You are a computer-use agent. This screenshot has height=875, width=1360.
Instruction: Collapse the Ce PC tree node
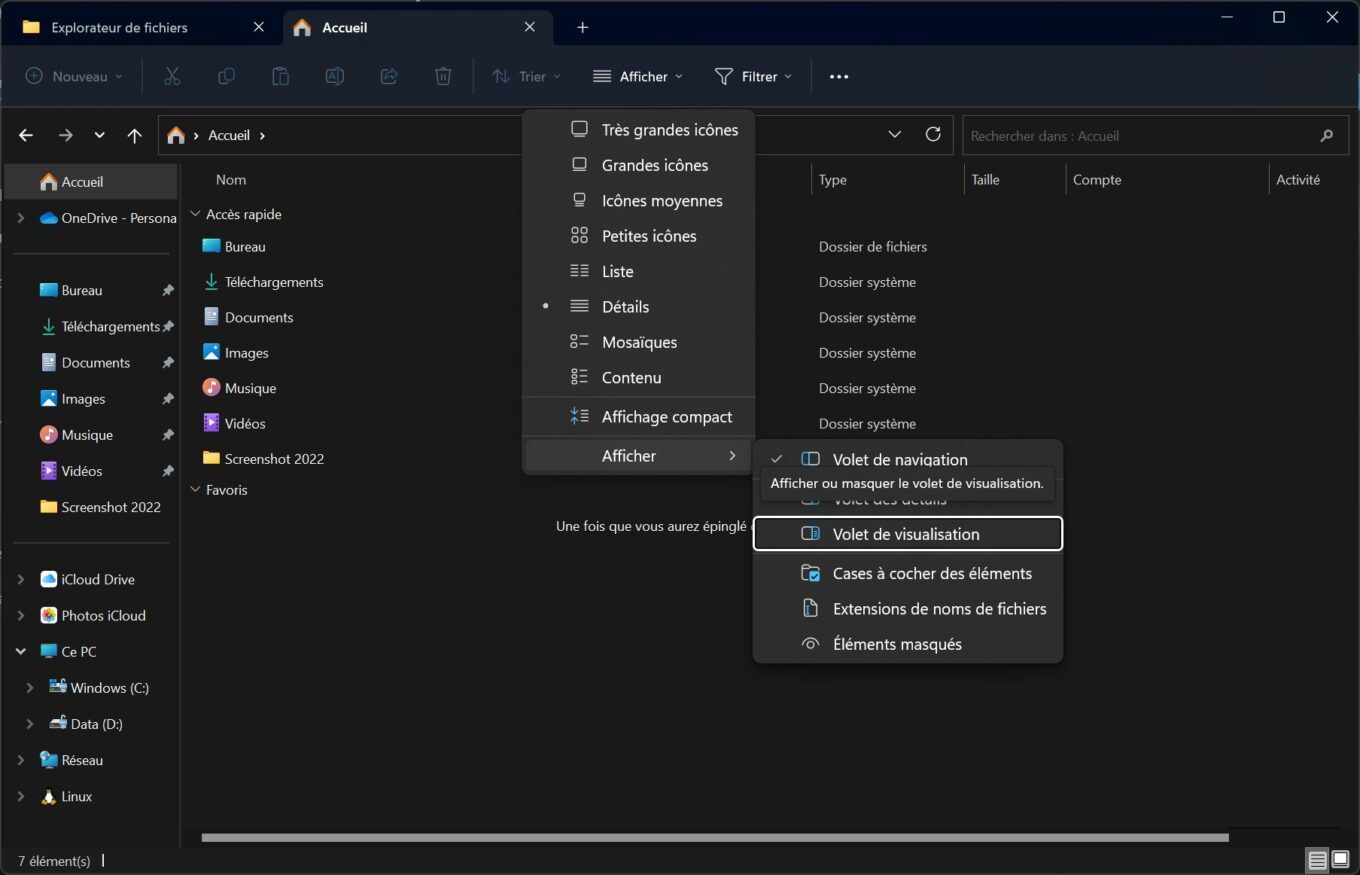pyautogui.click(x=21, y=651)
